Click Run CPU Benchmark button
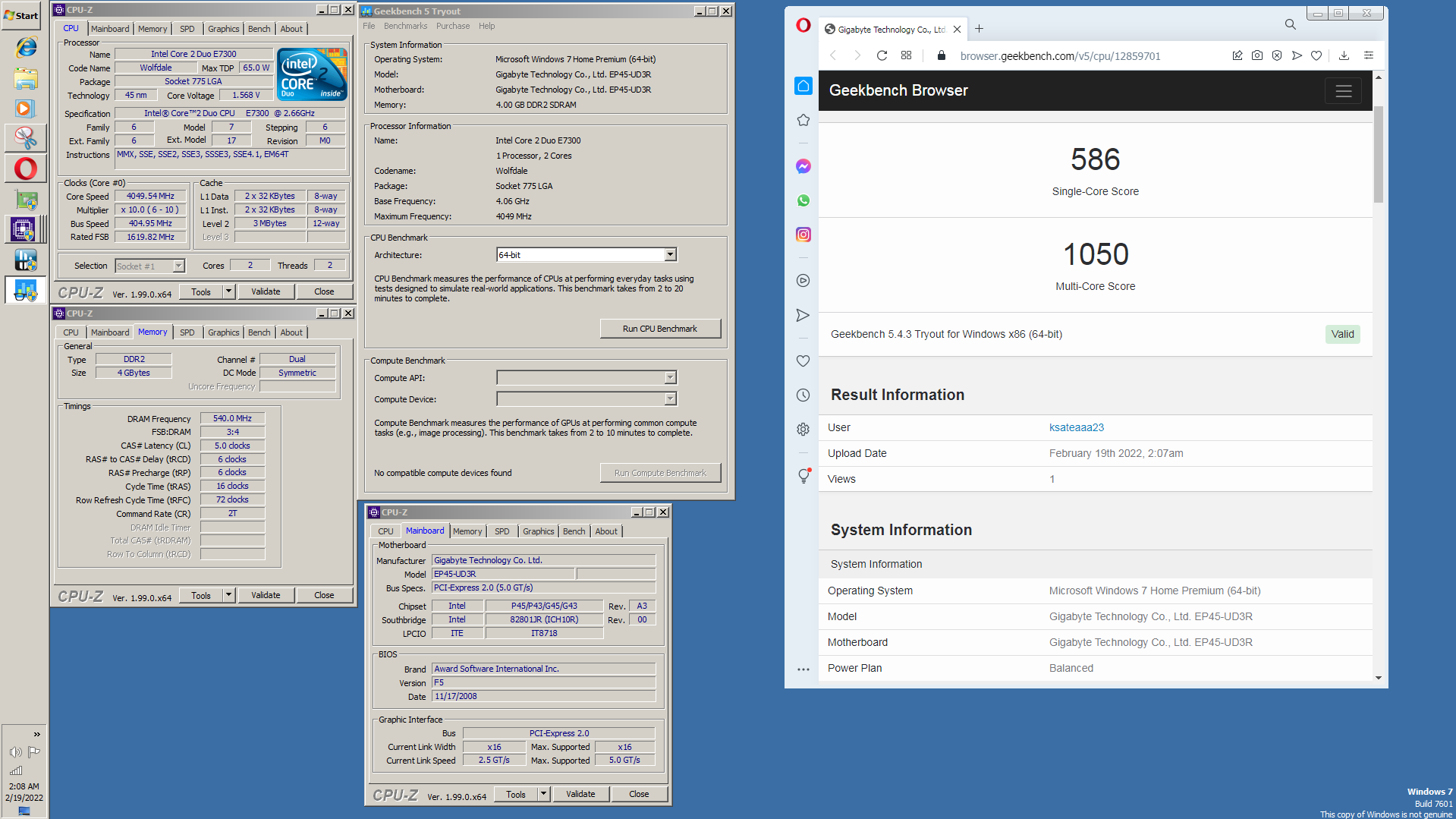This screenshot has height=819, width=1456. pos(659,329)
